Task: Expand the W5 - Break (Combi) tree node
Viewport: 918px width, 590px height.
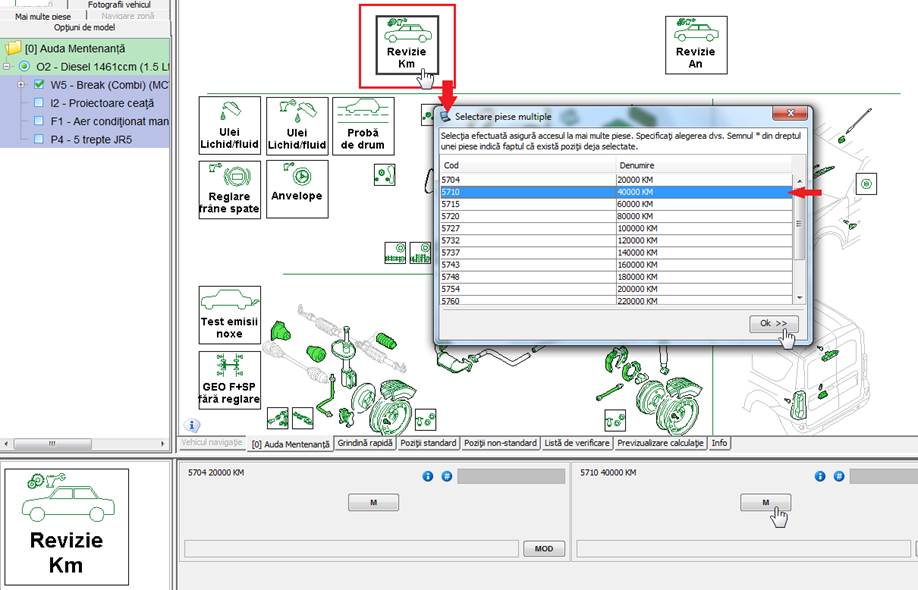Action: (22, 85)
